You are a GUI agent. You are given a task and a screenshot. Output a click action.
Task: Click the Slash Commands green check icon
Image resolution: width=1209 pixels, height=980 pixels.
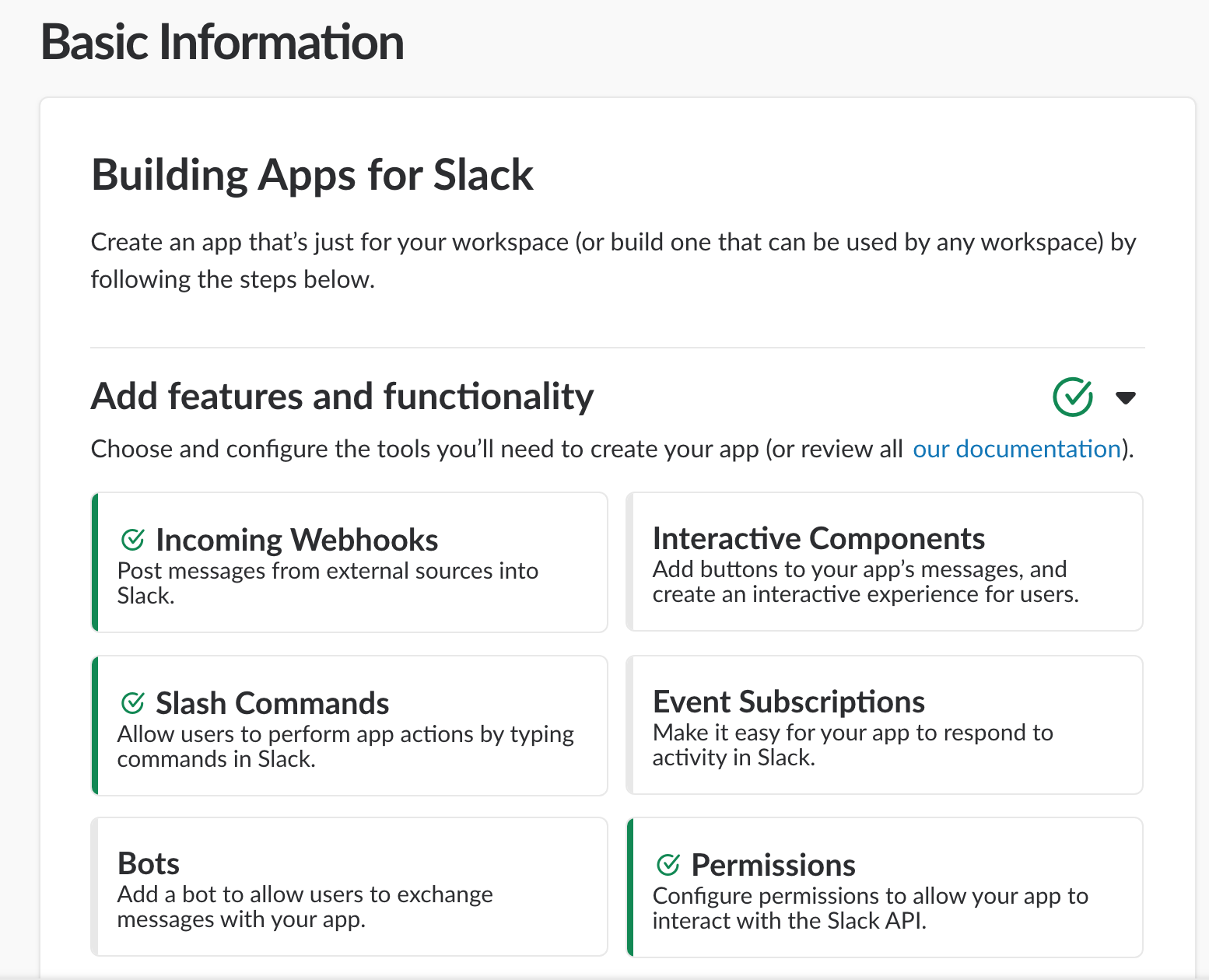(133, 703)
